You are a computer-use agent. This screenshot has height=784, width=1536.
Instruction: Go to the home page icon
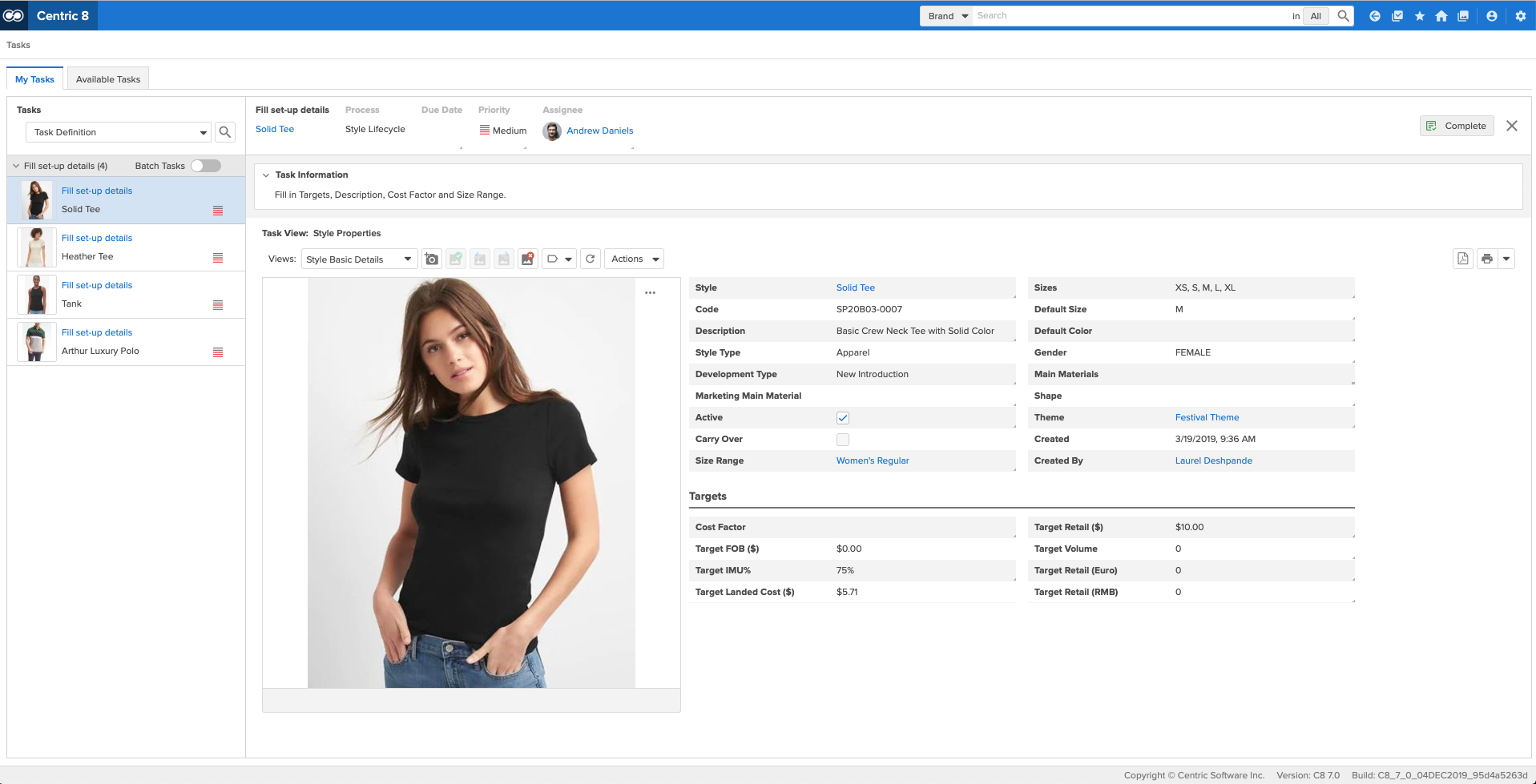pyautogui.click(x=1441, y=16)
